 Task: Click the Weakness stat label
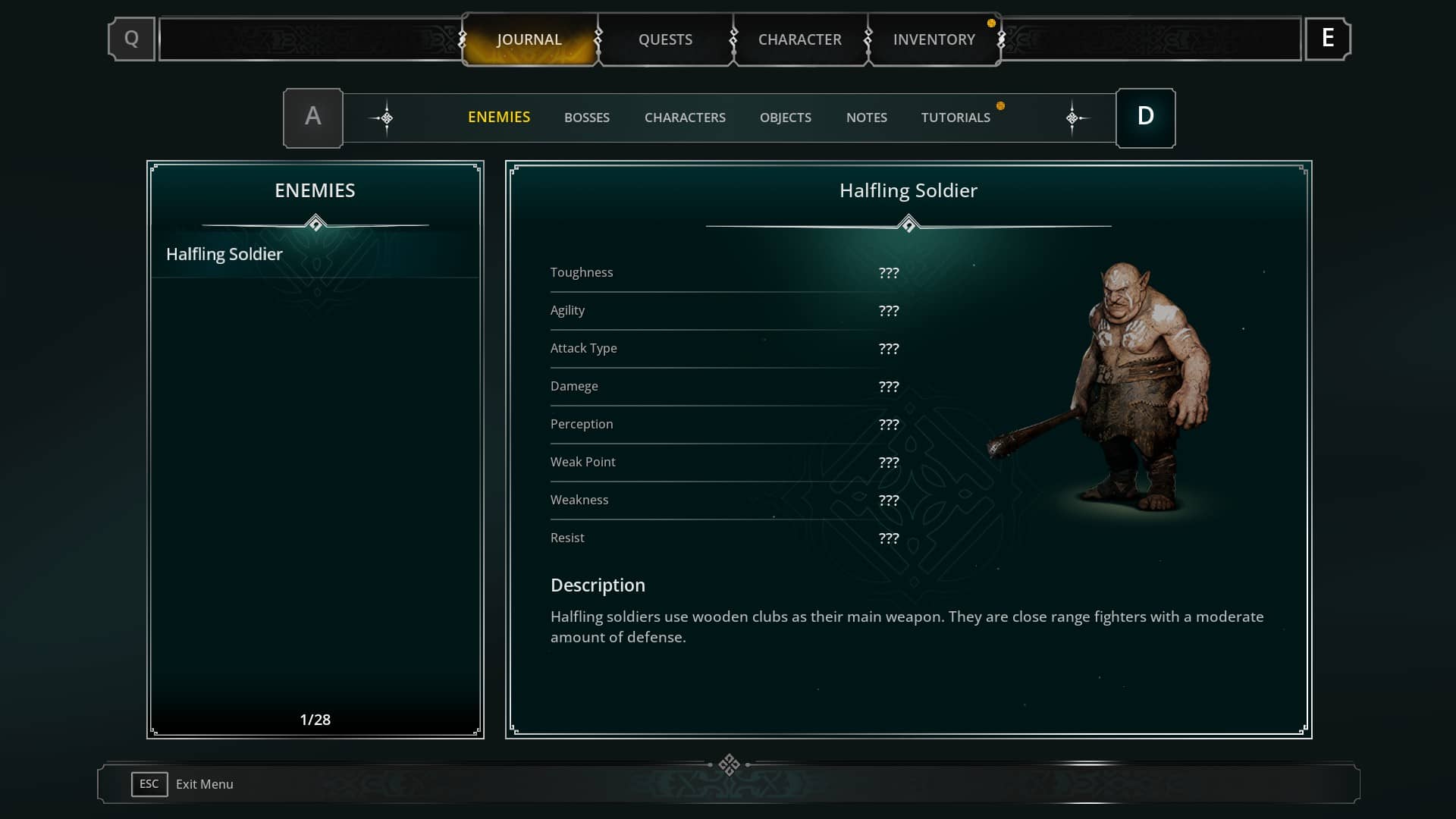point(579,500)
